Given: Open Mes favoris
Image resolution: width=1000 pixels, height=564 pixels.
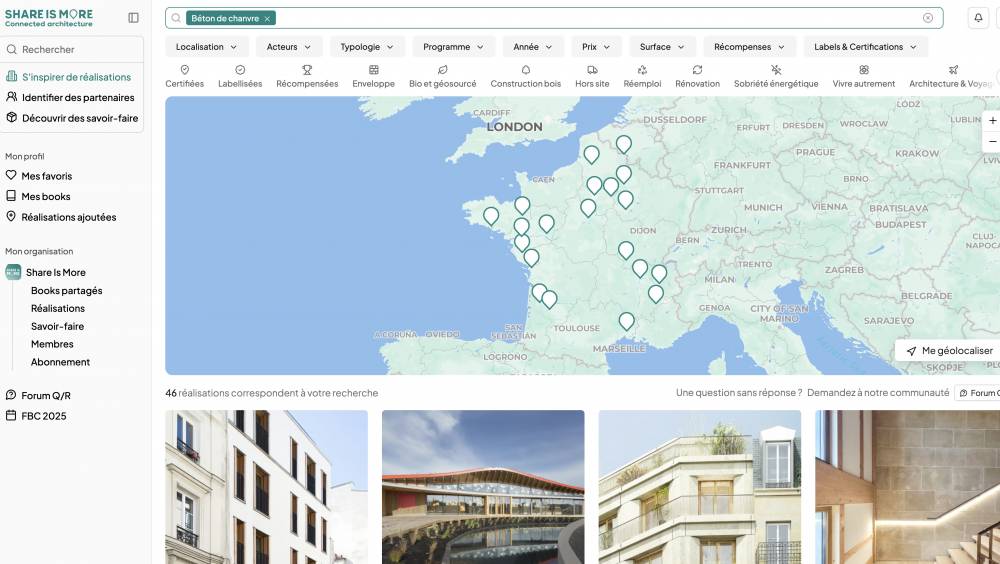Looking at the screenshot, I should [x=39, y=176].
